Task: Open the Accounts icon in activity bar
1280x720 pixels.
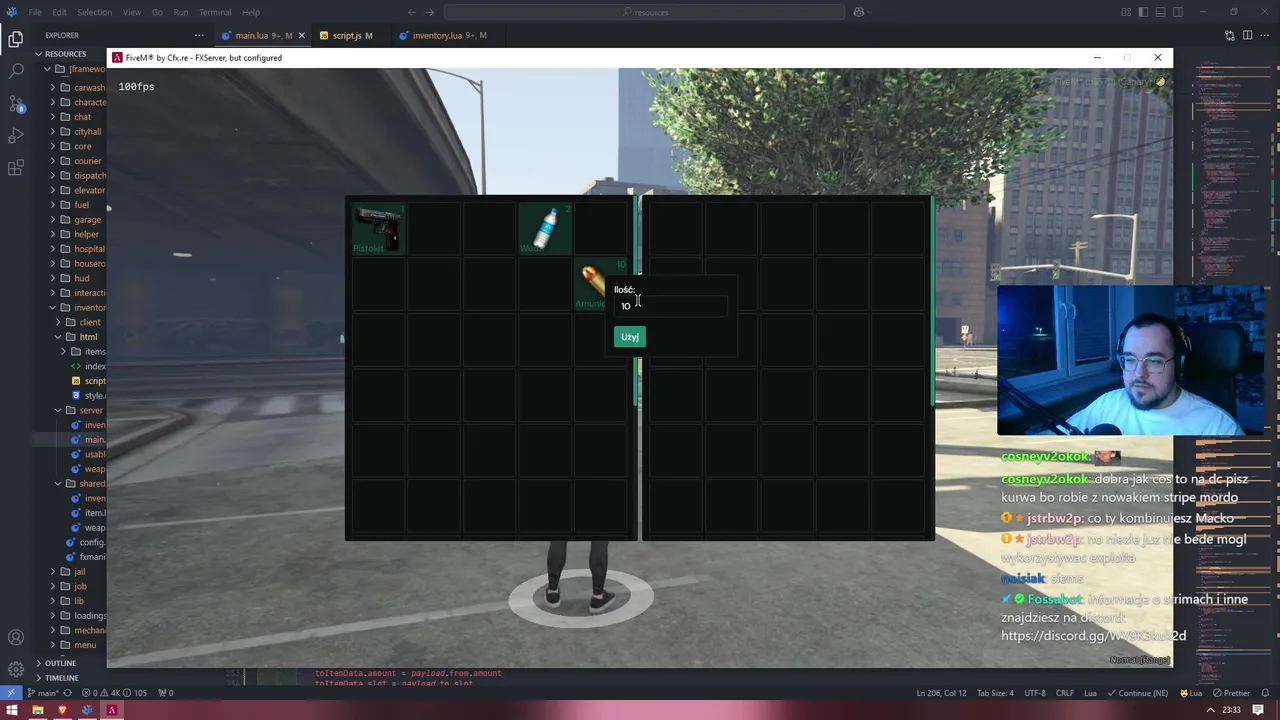Action: pos(15,638)
